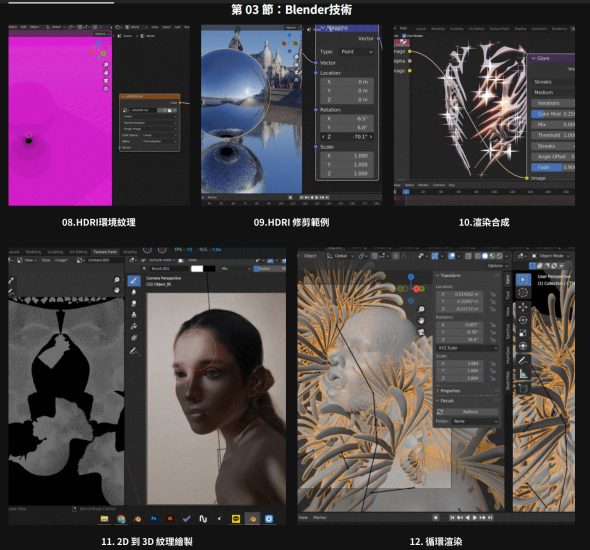The height and width of the screenshot is (550, 590).
Task: Jump to first frame in flower viewport timeline
Action: (x=452, y=518)
